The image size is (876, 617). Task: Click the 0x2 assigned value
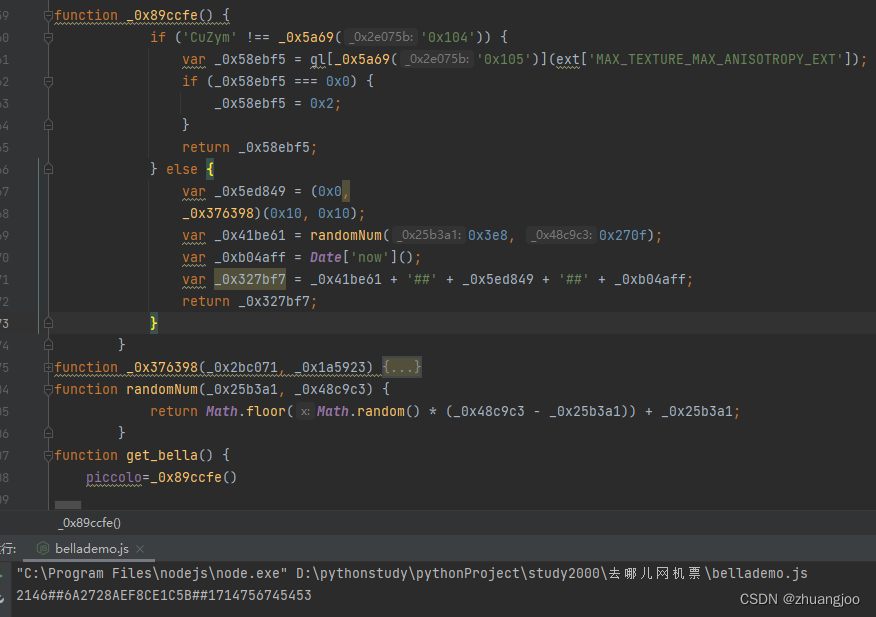click(322, 103)
